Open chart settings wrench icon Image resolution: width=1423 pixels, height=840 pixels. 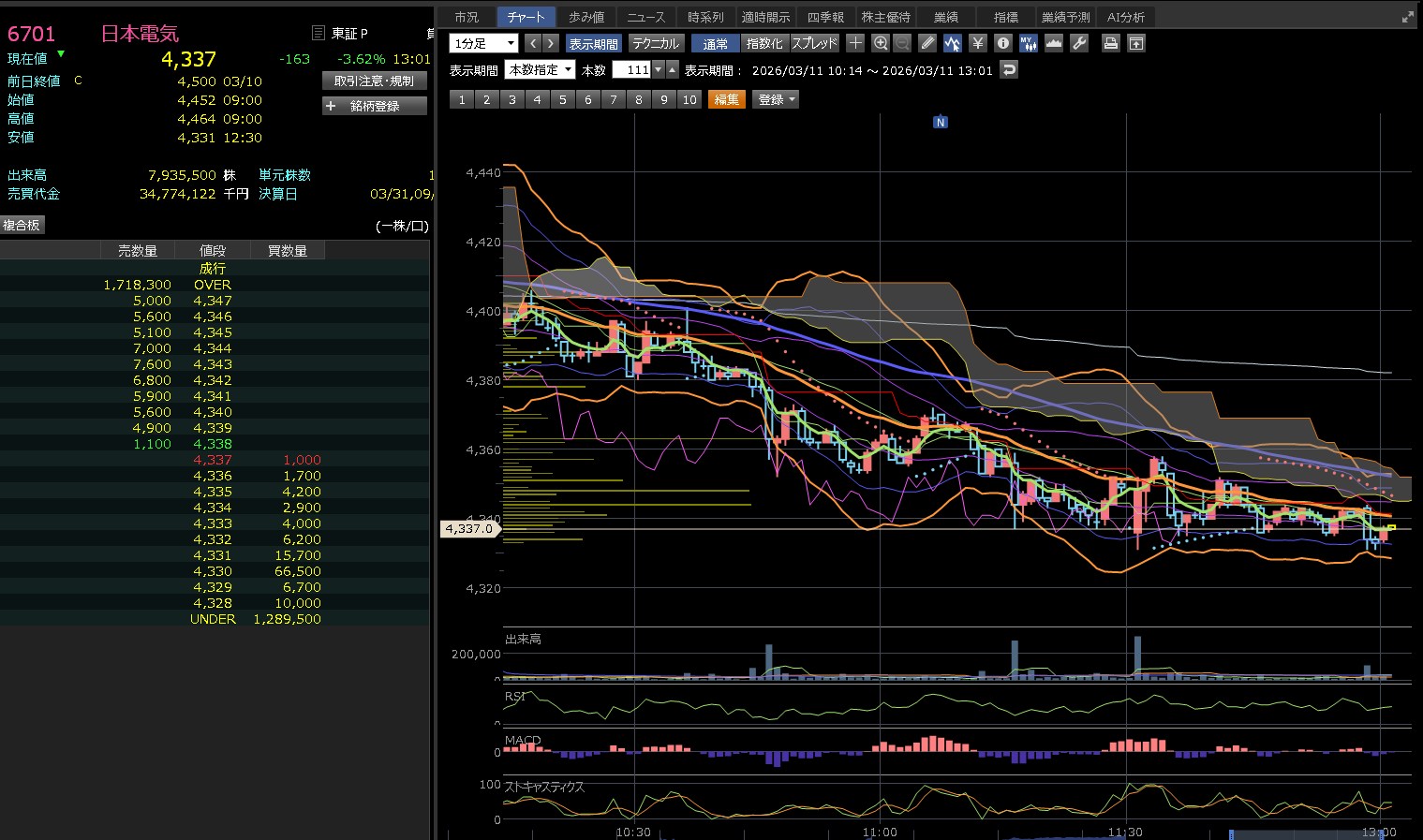[1079, 43]
